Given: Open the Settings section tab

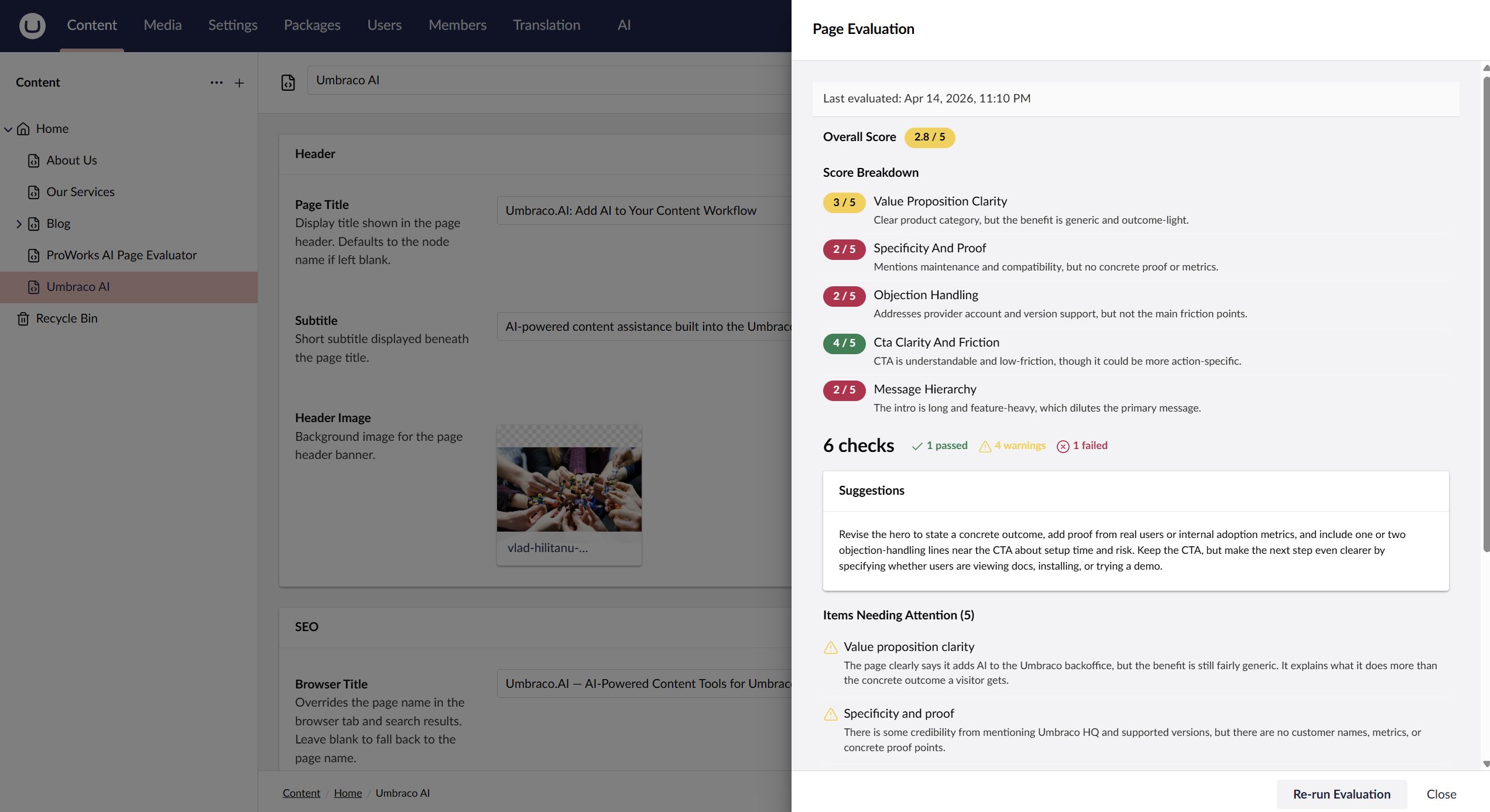Looking at the screenshot, I should [233, 25].
